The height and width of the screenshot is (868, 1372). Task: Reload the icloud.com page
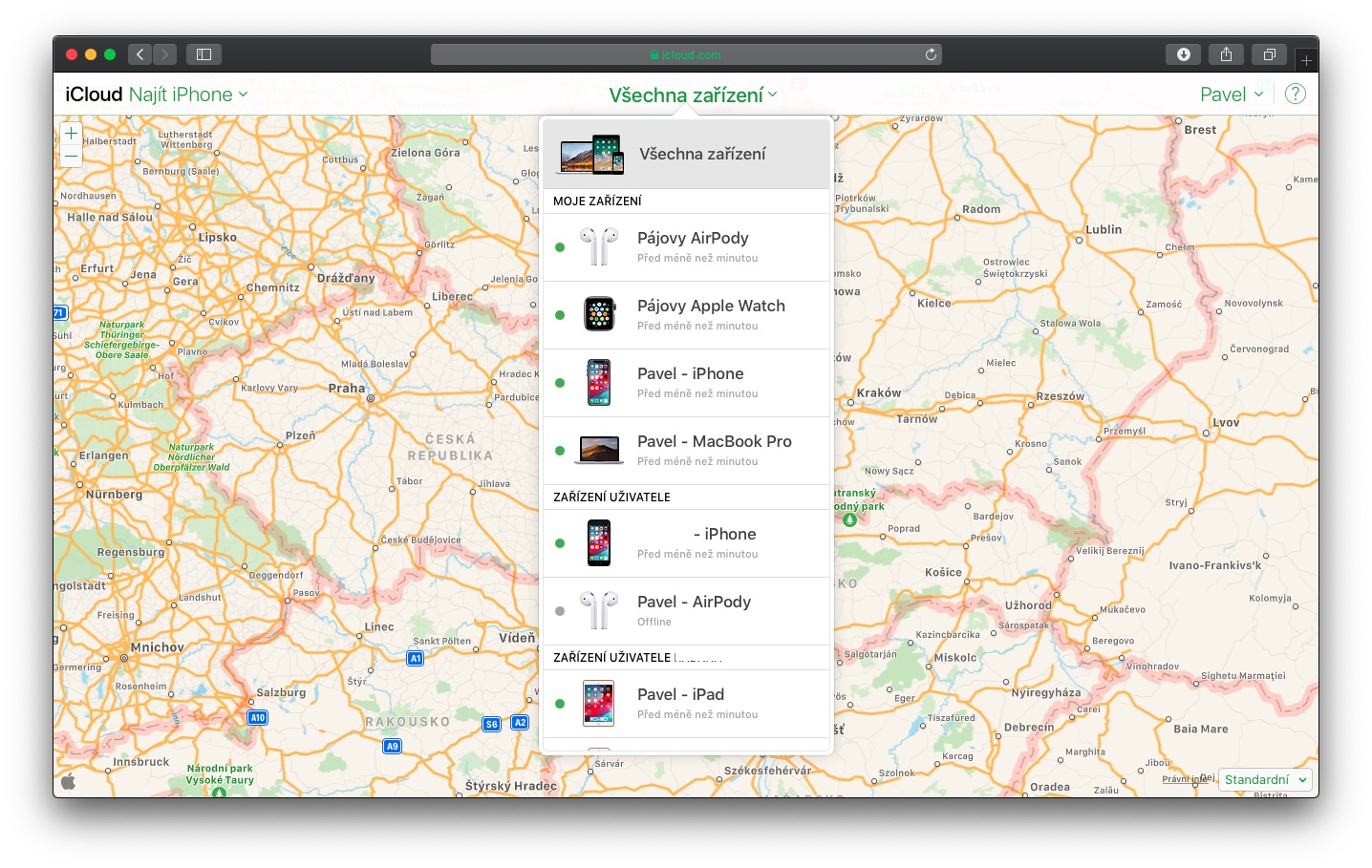click(931, 54)
